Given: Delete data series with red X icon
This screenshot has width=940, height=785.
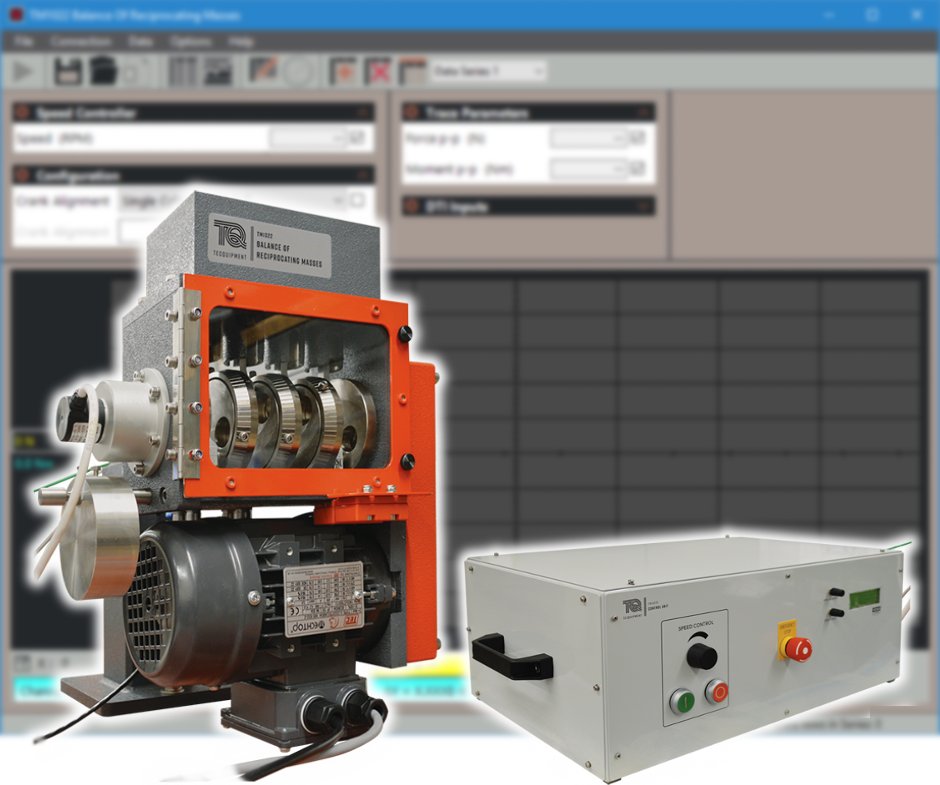Looking at the screenshot, I should [378, 71].
